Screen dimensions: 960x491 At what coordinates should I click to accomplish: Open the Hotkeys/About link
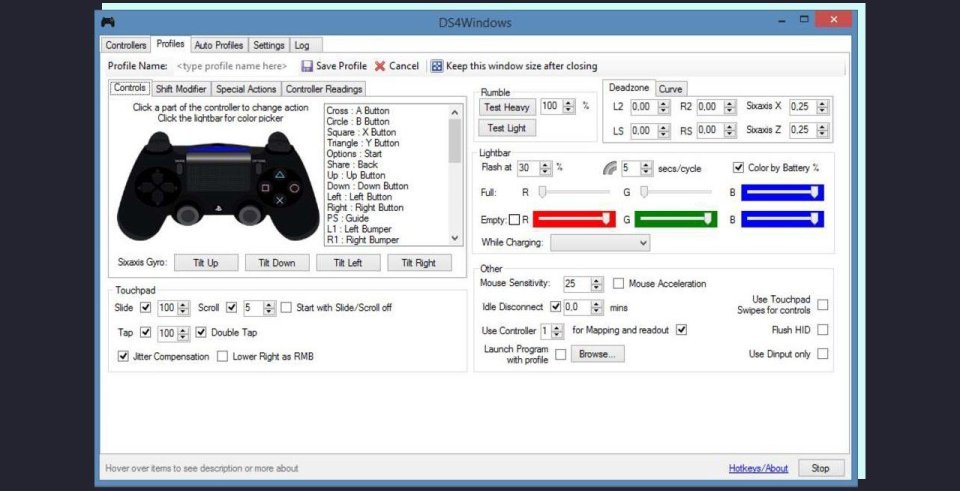pos(758,468)
